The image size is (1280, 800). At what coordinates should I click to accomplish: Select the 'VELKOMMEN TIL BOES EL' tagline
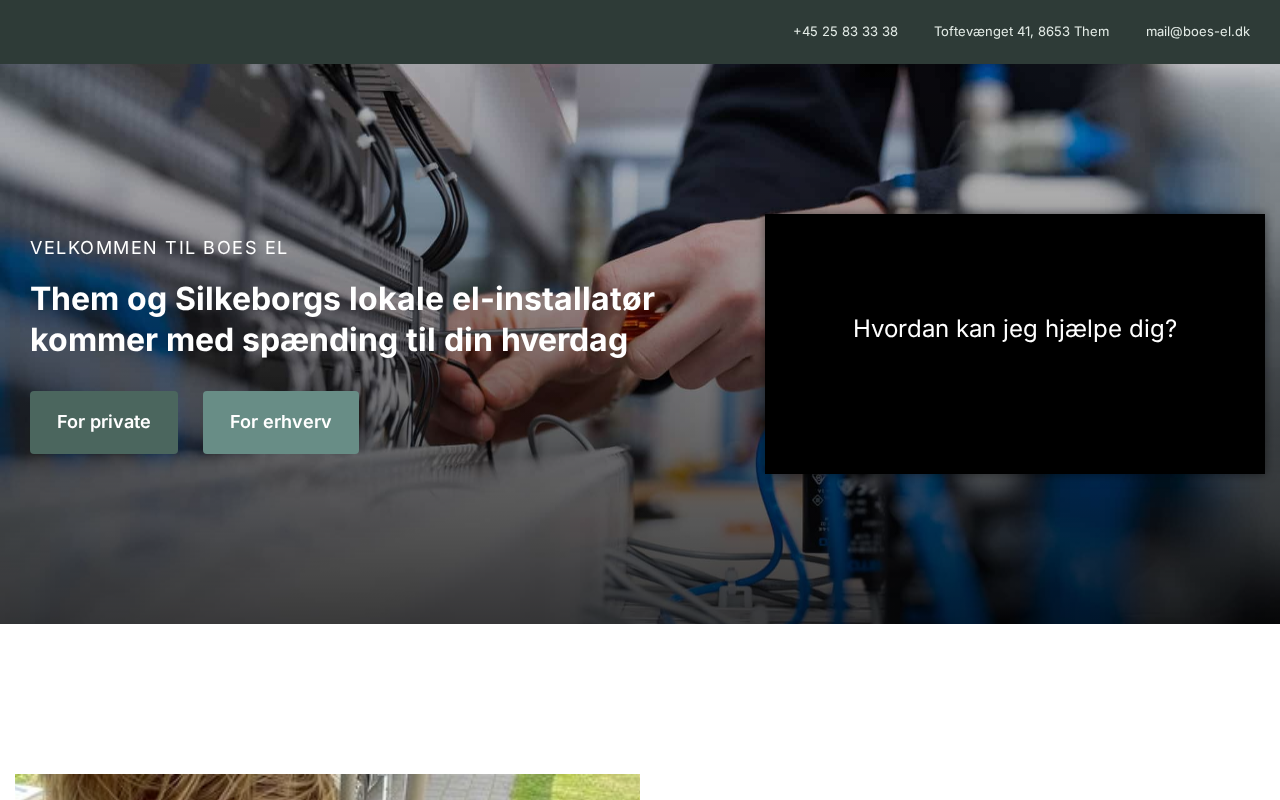[159, 248]
